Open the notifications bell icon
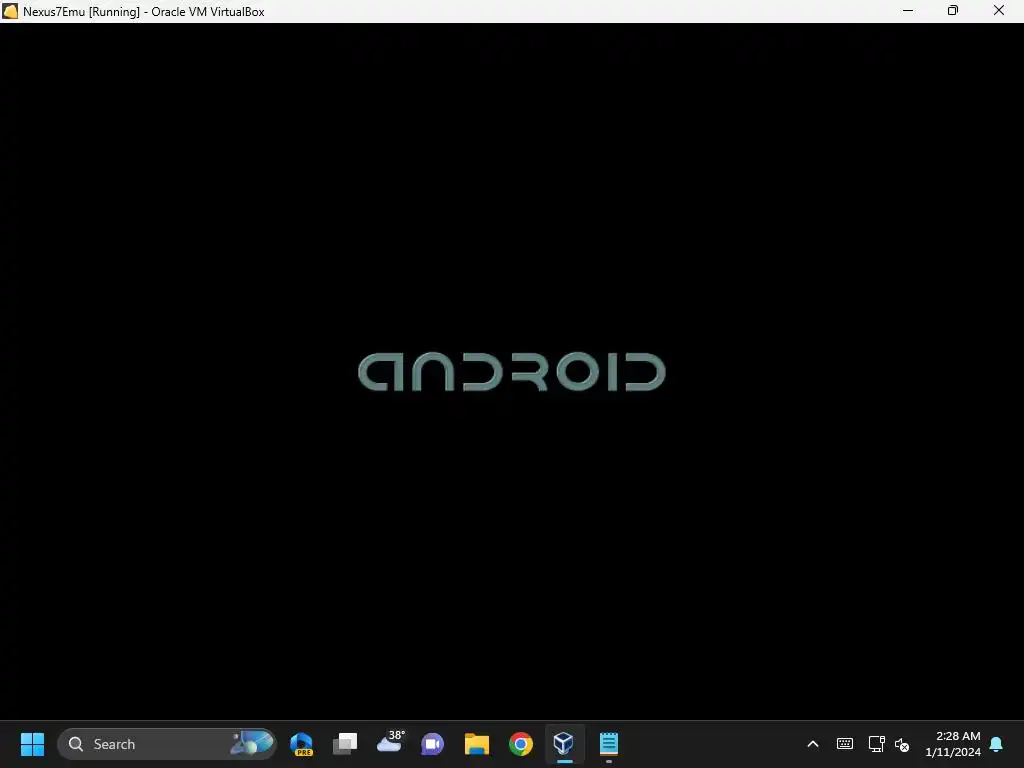This screenshot has height=768, width=1024. click(x=996, y=744)
